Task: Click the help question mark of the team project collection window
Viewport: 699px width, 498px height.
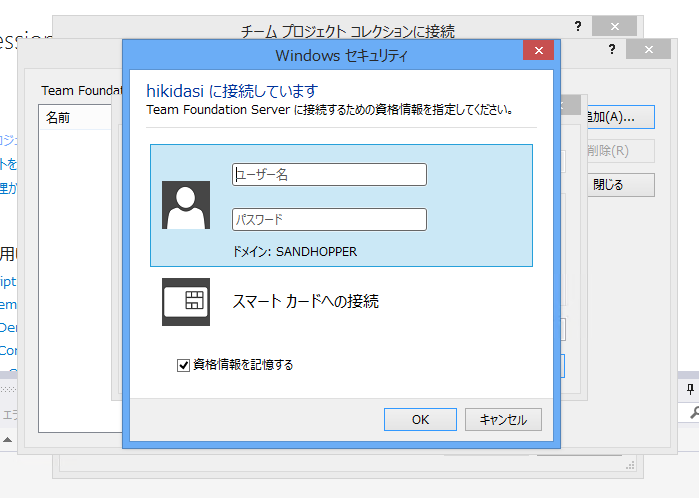Action: point(578,26)
